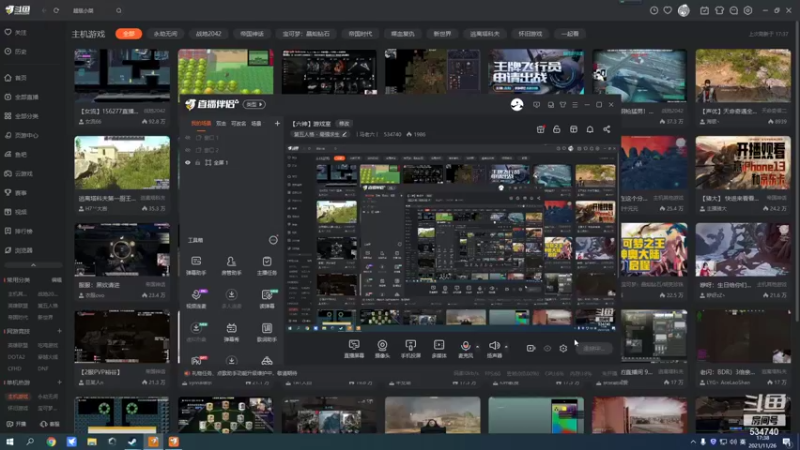Screen dimensions: 800x450
Task: Expand speaker options arrow
Action: point(506,347)
